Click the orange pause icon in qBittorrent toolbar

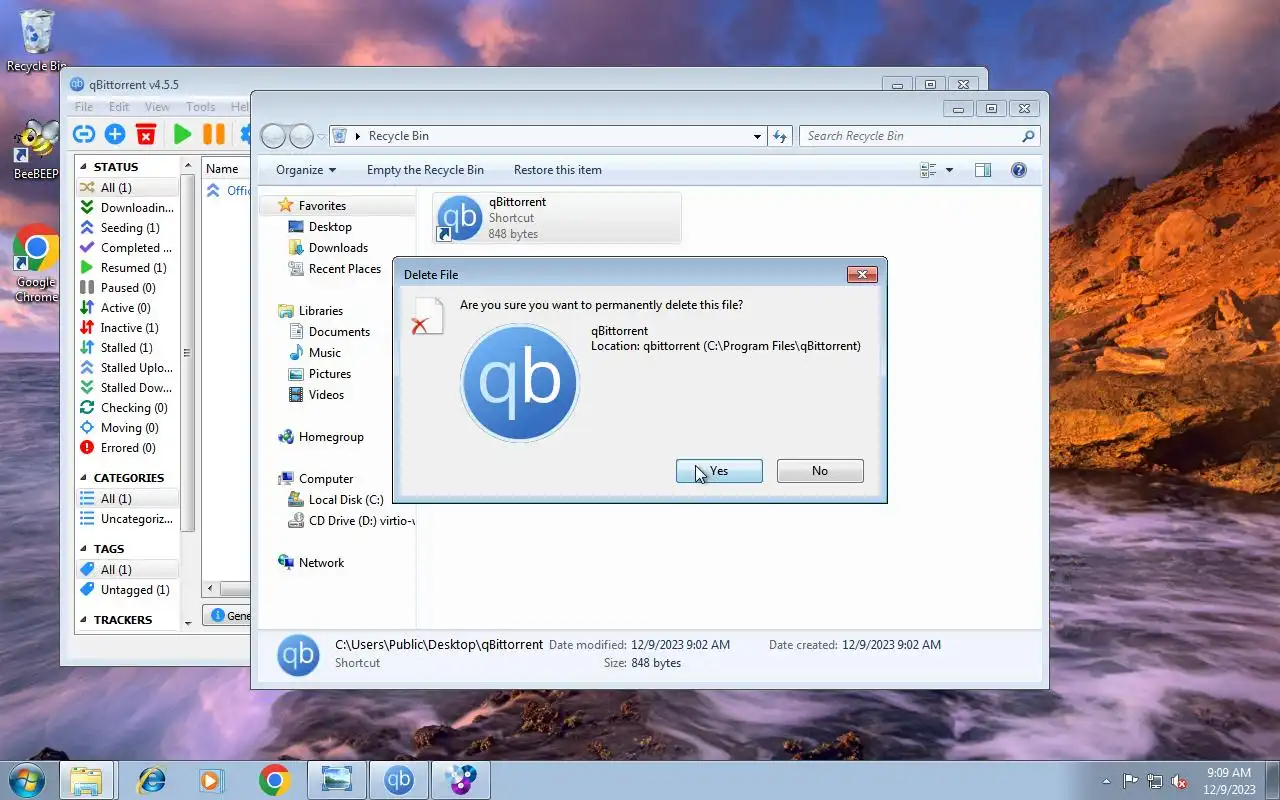(214, 134)
